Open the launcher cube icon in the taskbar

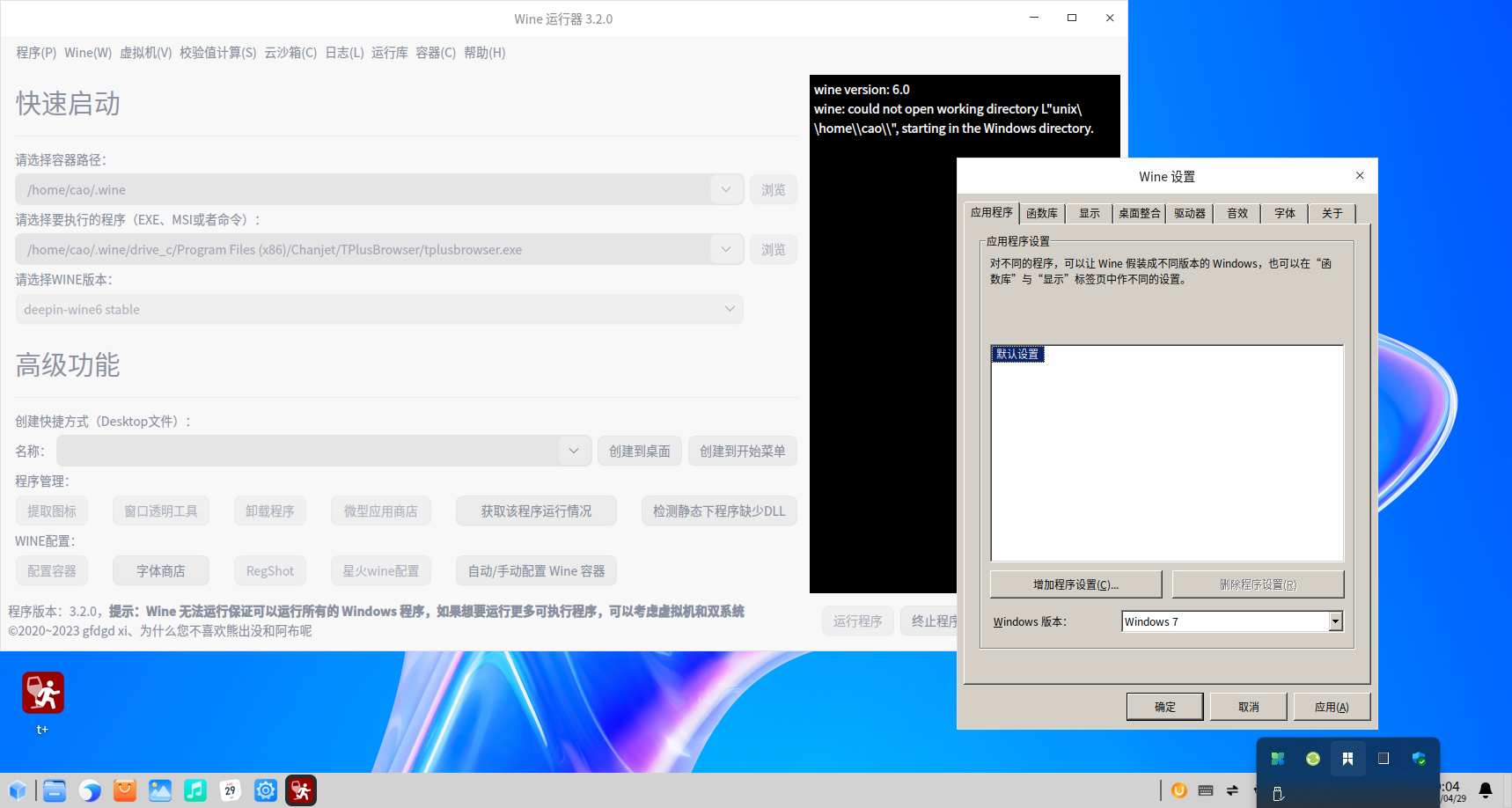click(18, 790)
